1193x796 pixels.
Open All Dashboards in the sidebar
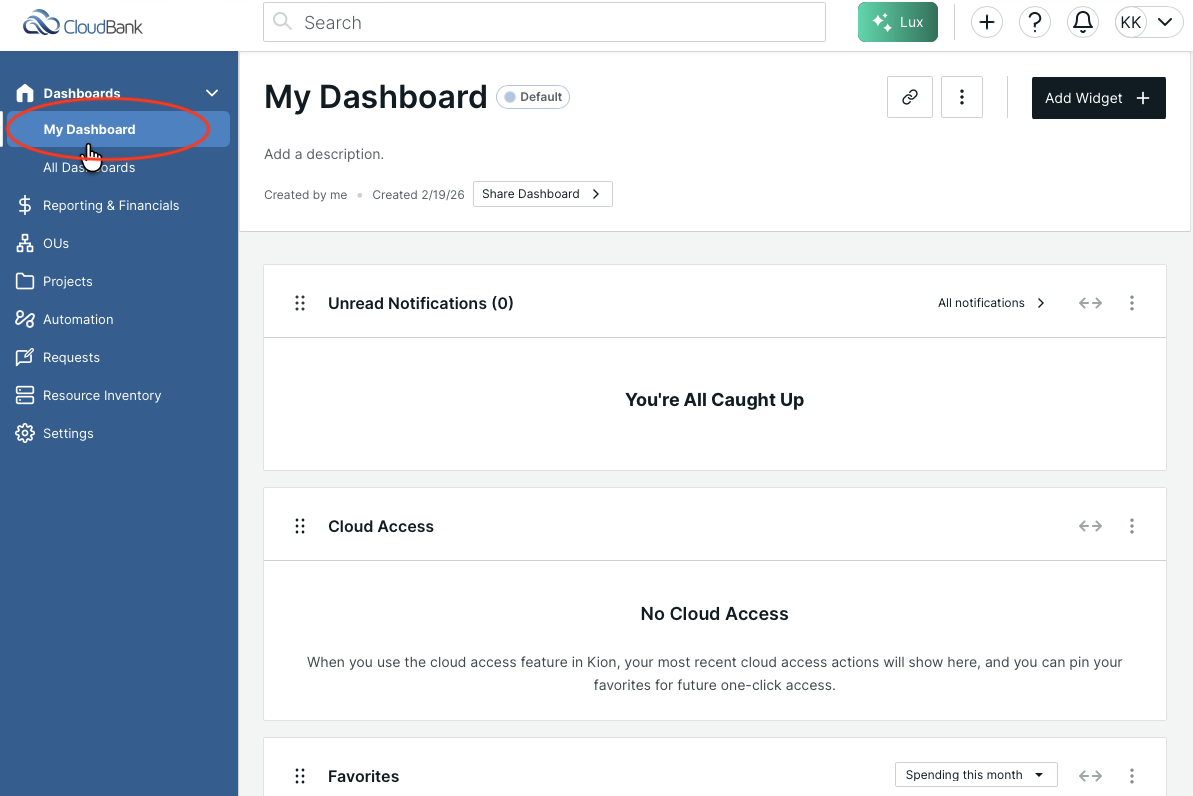pyautogui.click(x=89, y=167)
